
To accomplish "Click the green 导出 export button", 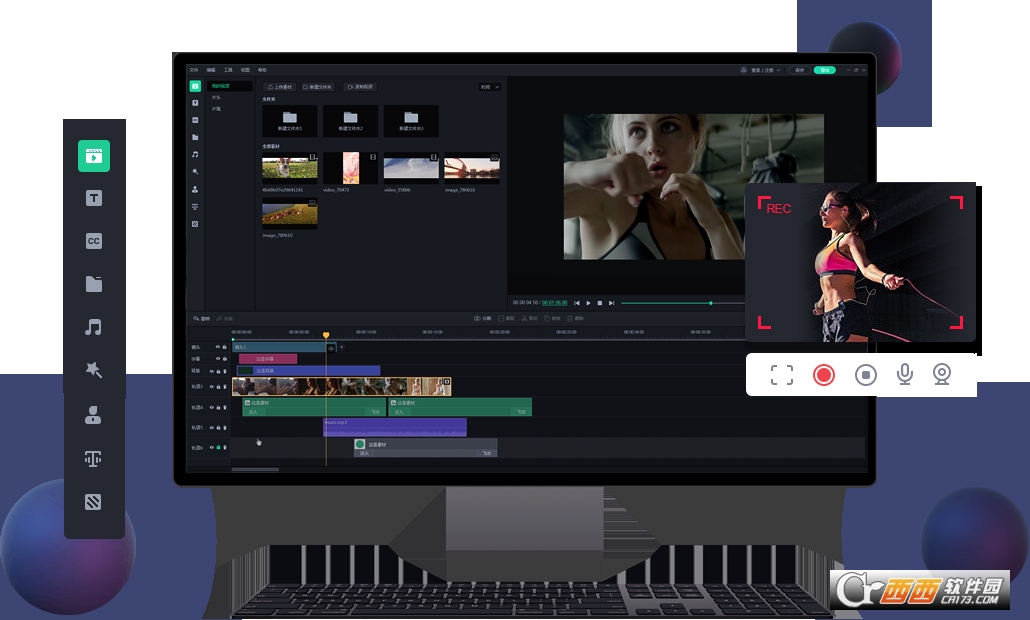I will click(x=824, y=70).
